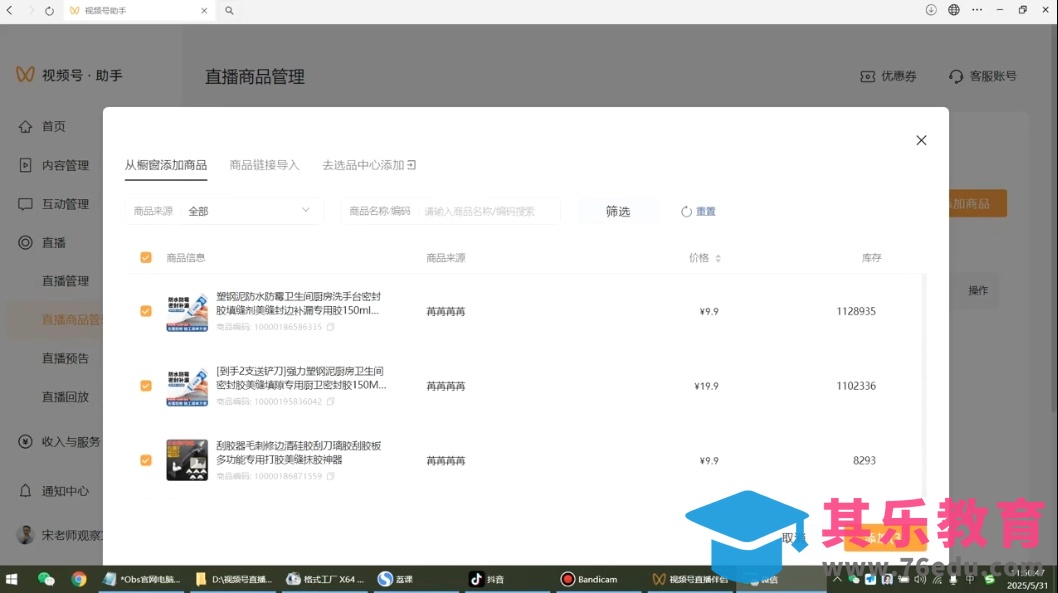
Task: Click the reset icon next to 重置
Action: point(686,212)
